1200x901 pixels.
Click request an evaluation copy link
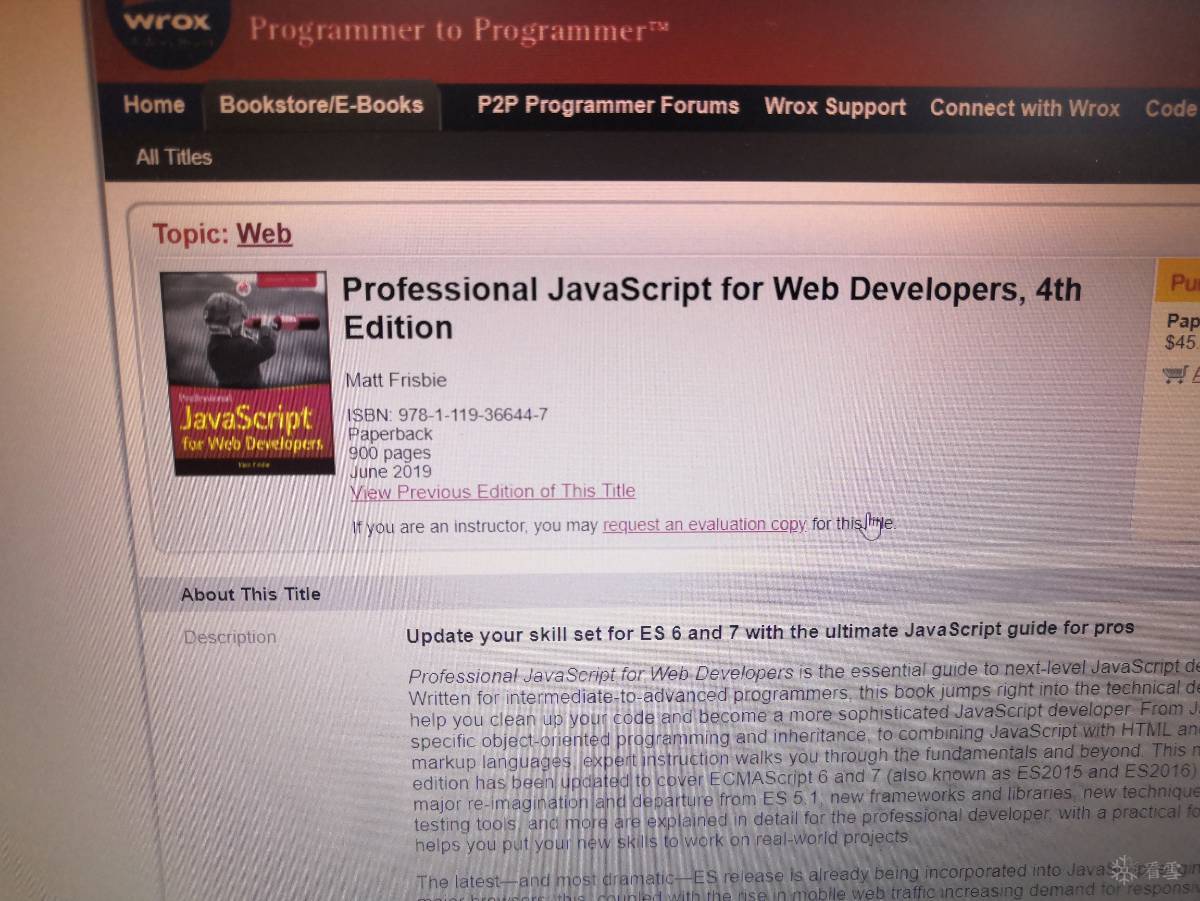[x=704, y=524]
